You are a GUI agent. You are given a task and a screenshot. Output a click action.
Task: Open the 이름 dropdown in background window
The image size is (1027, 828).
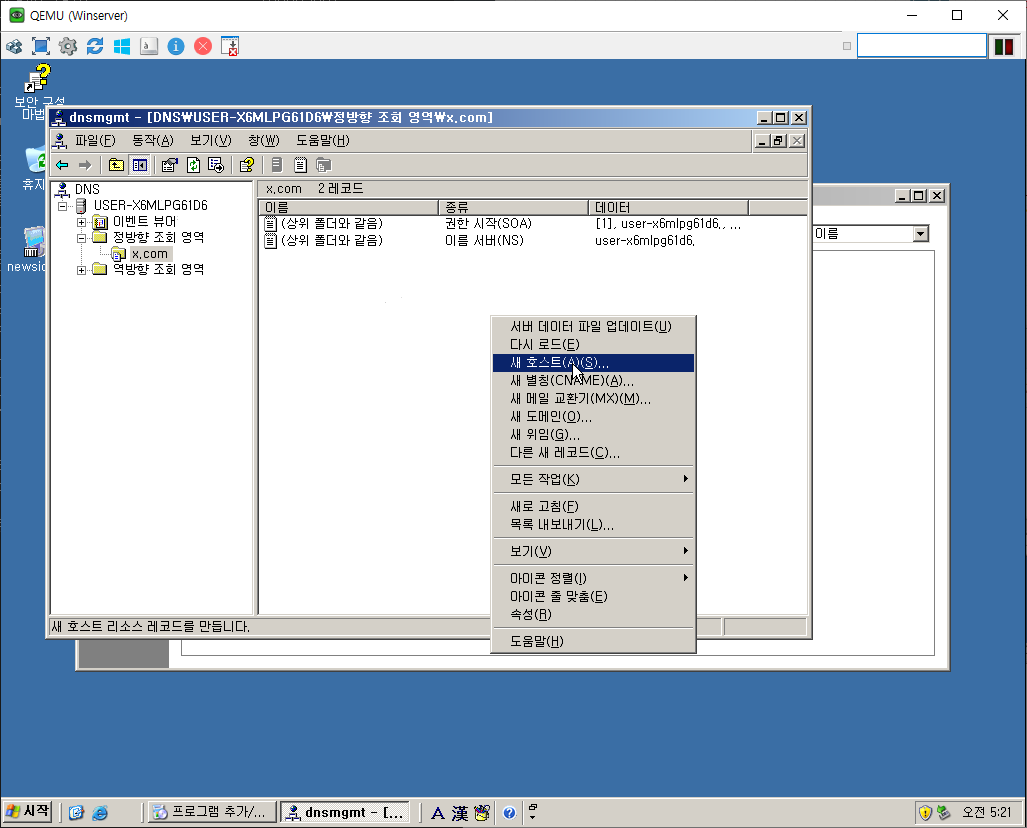[921, 234]
